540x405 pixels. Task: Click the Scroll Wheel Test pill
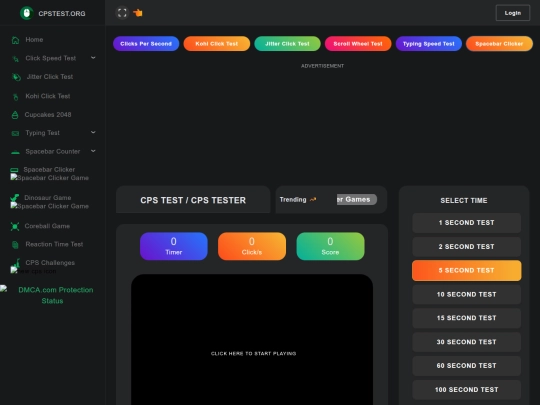coord(358,44)
